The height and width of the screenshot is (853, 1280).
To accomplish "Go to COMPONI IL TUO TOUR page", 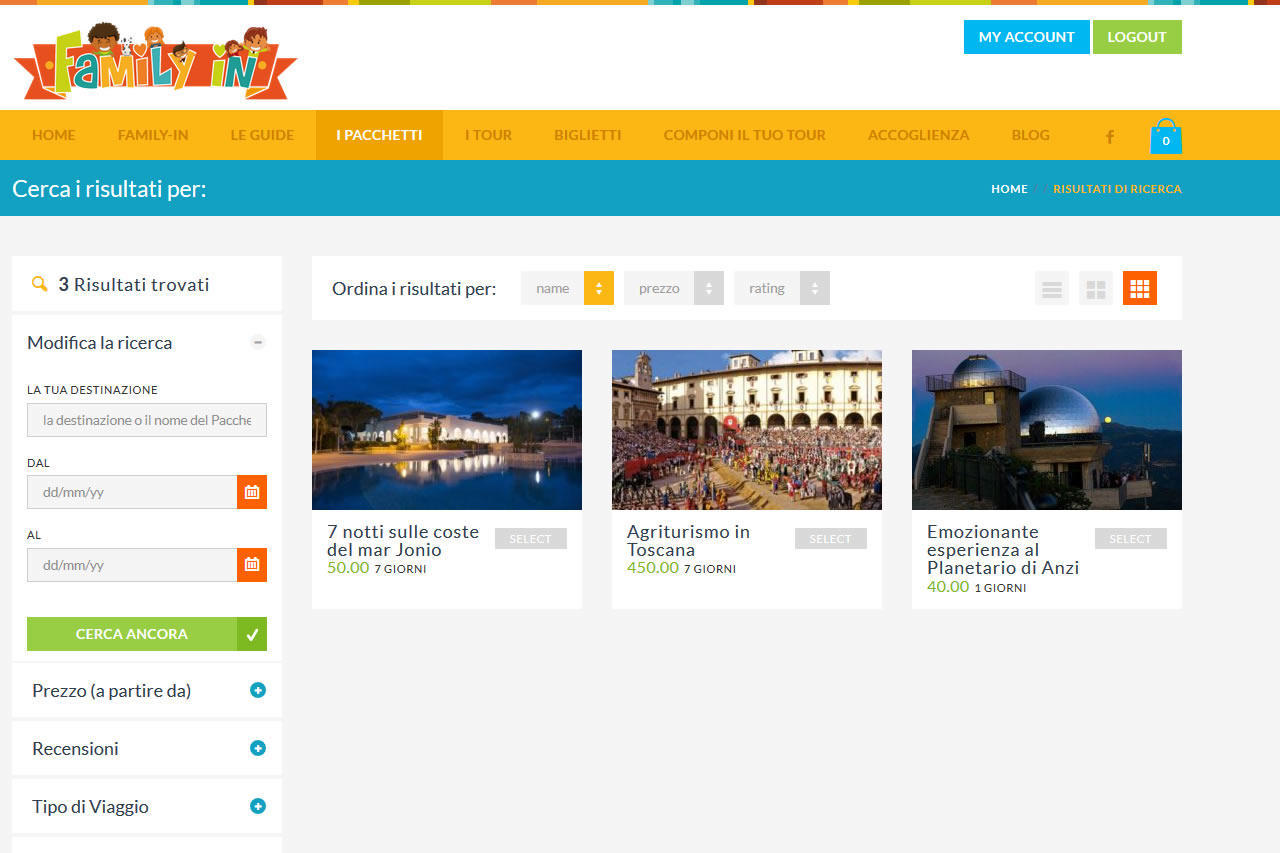I will (744, 135).
